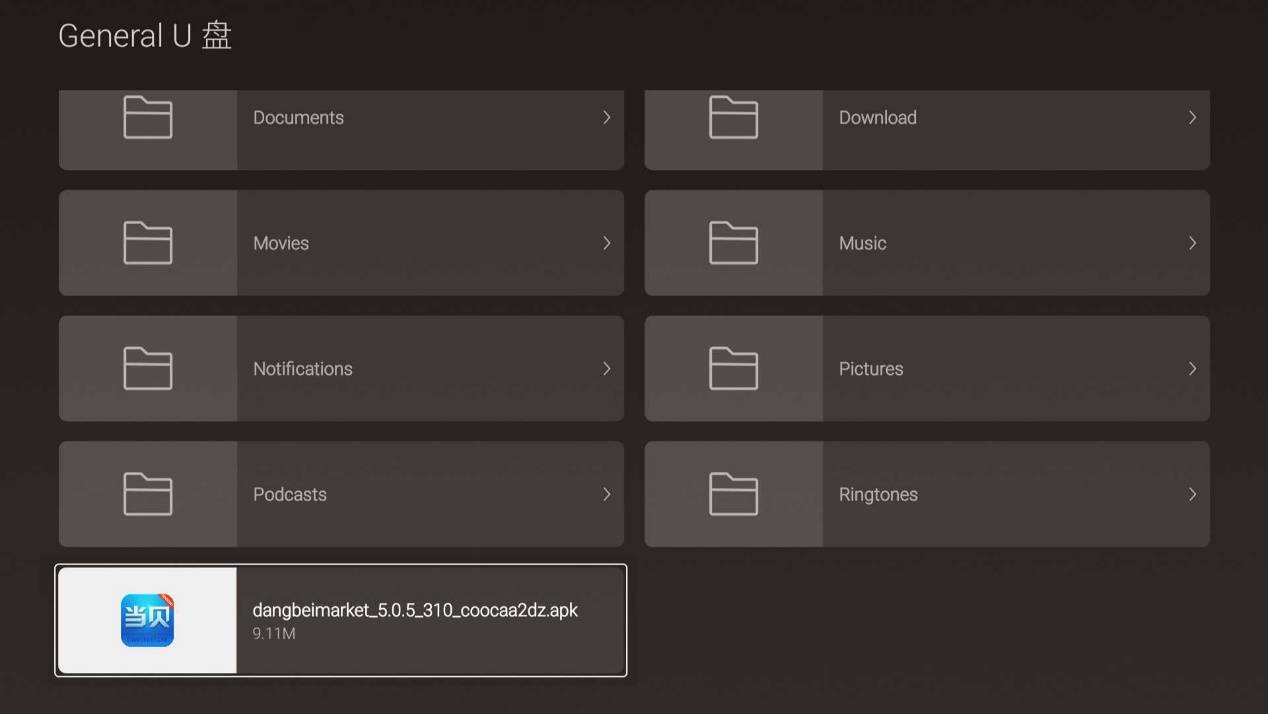1268x714 pixels.
Task: Click the 9.11M file size text
Action: point(273,634)
